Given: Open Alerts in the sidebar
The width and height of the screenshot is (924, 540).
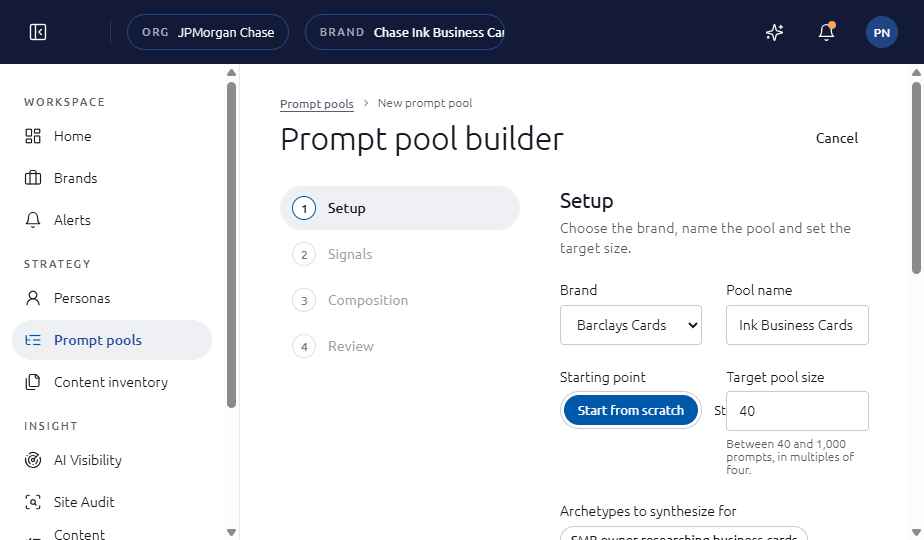Looking at the screenshot, I should [x=112, y=220].
